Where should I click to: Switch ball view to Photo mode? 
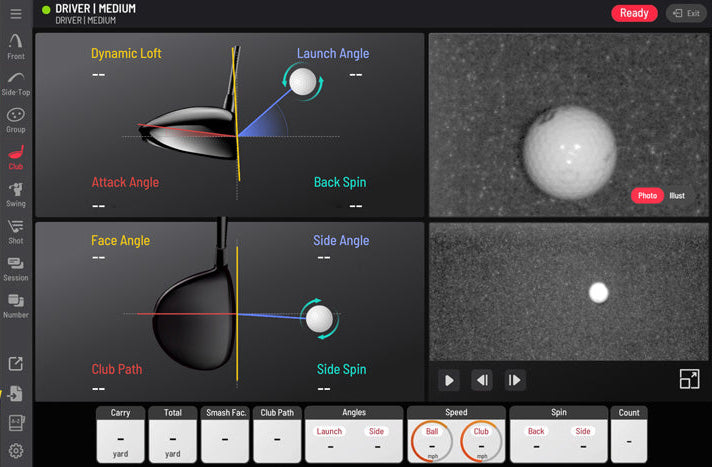pos(647,195)
